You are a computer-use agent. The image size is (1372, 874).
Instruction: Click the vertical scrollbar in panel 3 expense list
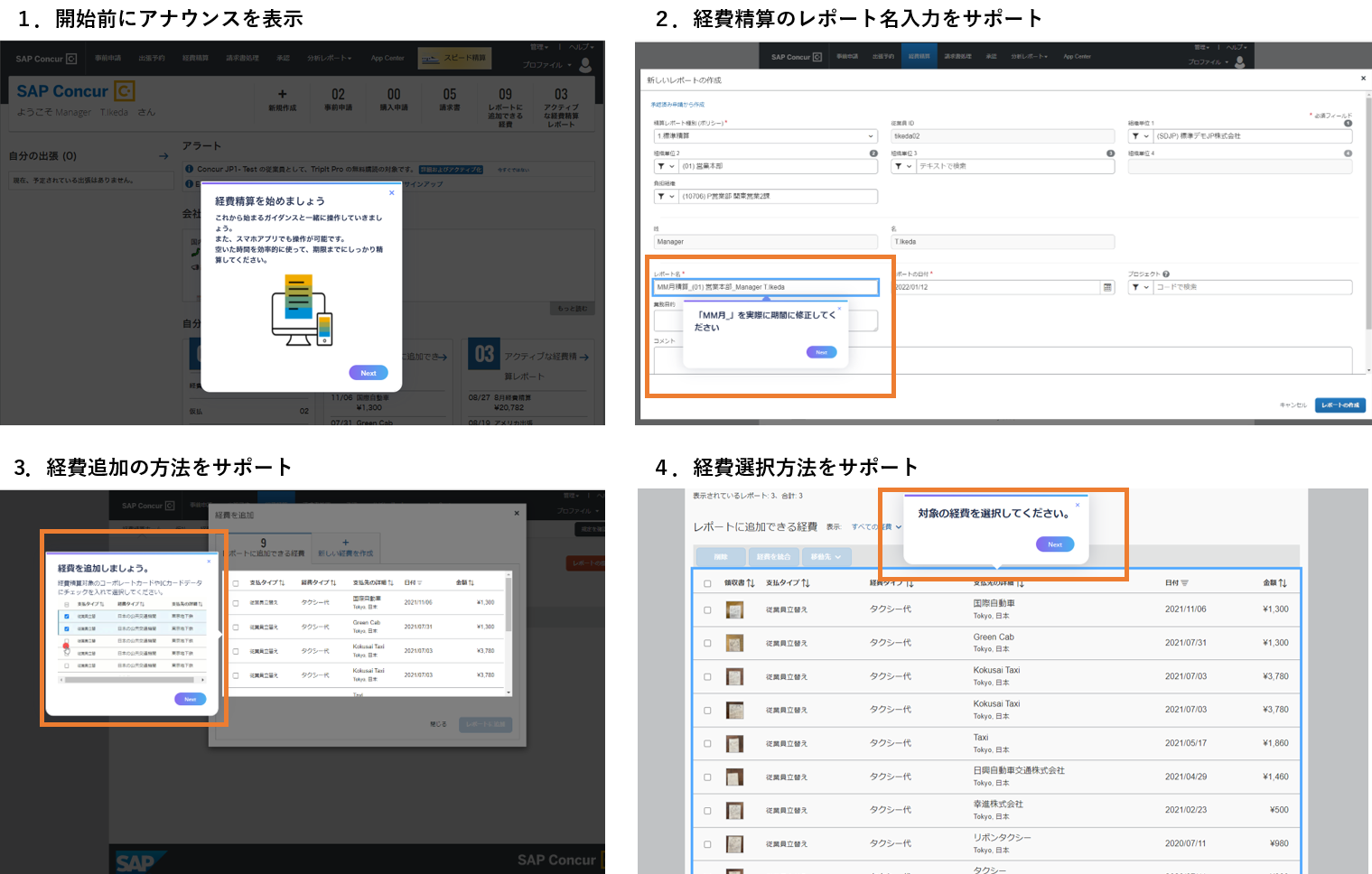coord(509,633)
